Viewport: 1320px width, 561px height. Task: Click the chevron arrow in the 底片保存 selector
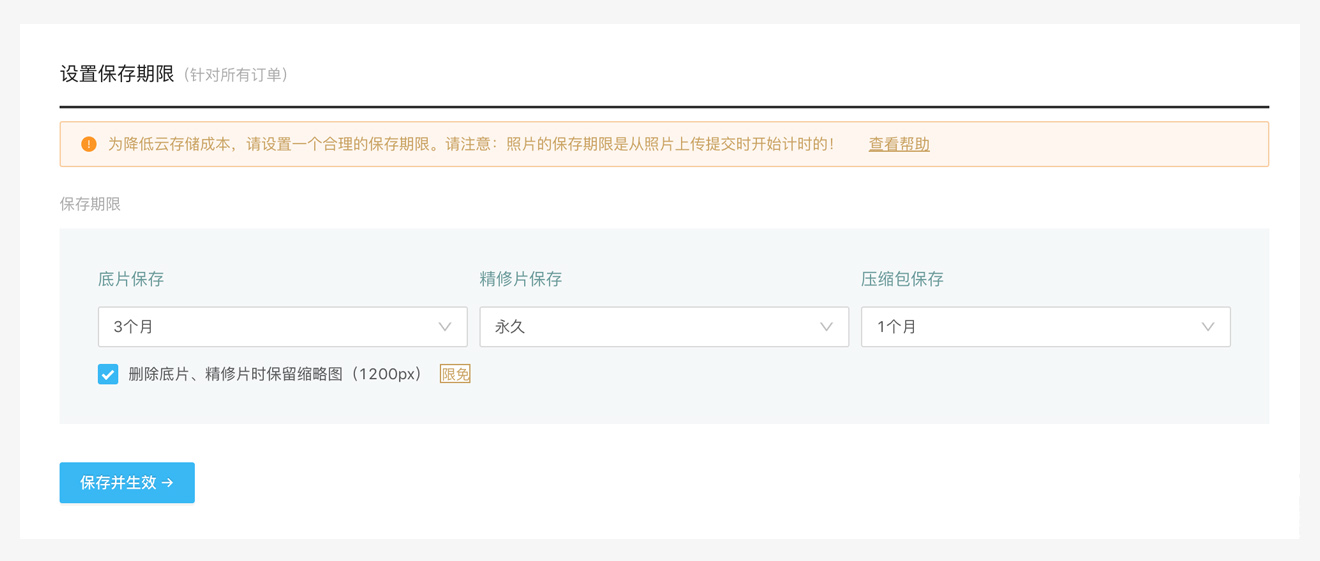coord(445,327)
